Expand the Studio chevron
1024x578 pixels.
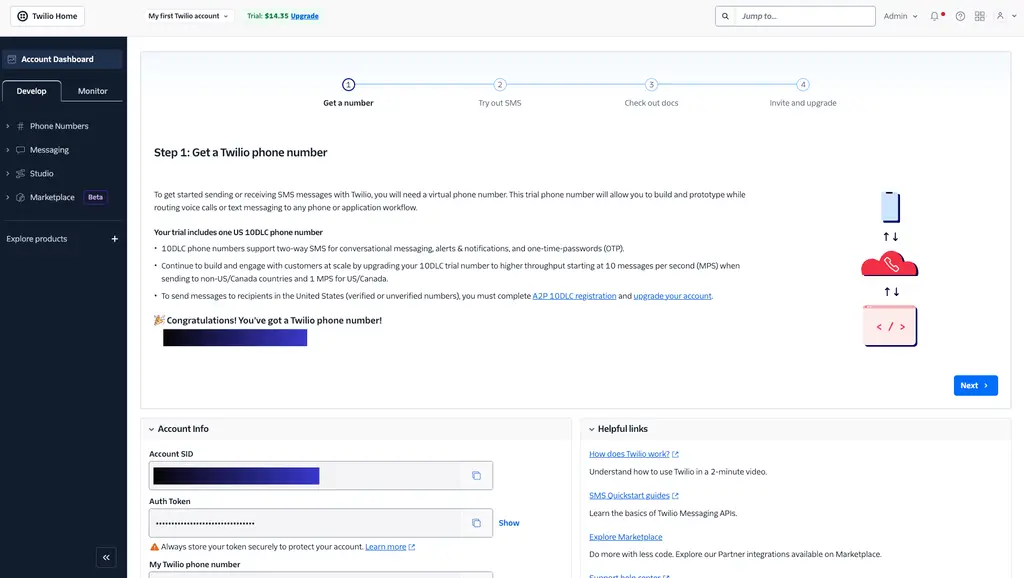8,173
